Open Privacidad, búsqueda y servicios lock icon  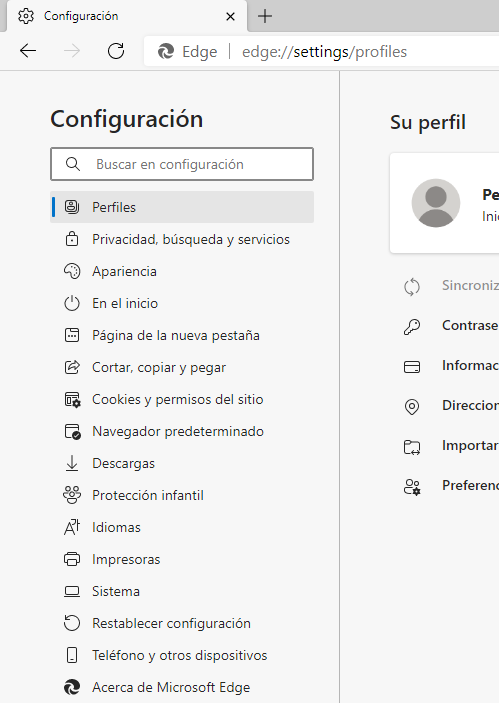point(72,239)
